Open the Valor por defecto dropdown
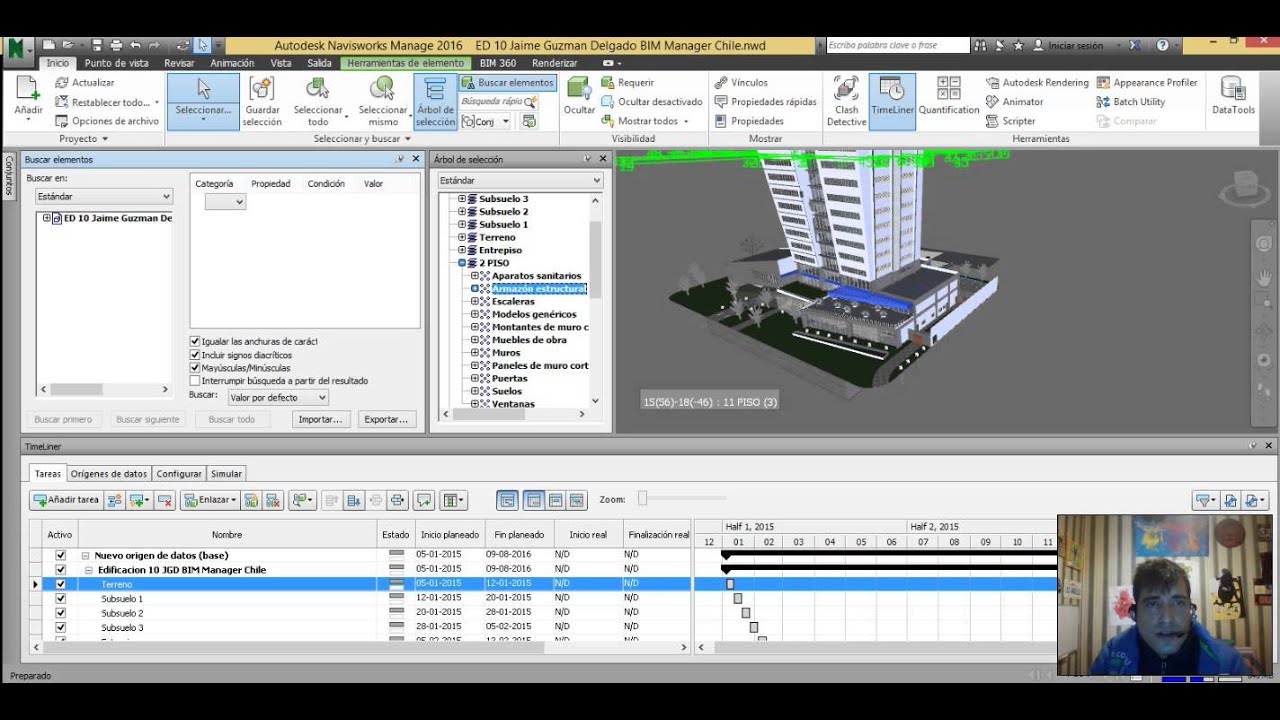Image resolution: width=1280 pixels, height=720 pixels. (277, 397)
